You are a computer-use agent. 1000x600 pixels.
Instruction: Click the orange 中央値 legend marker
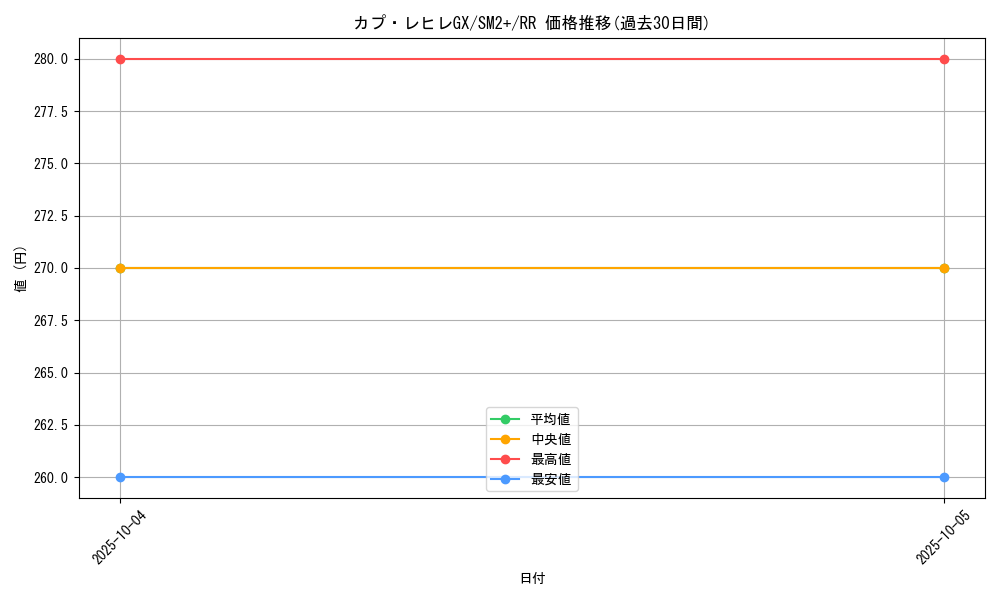(x=505, y=439)
